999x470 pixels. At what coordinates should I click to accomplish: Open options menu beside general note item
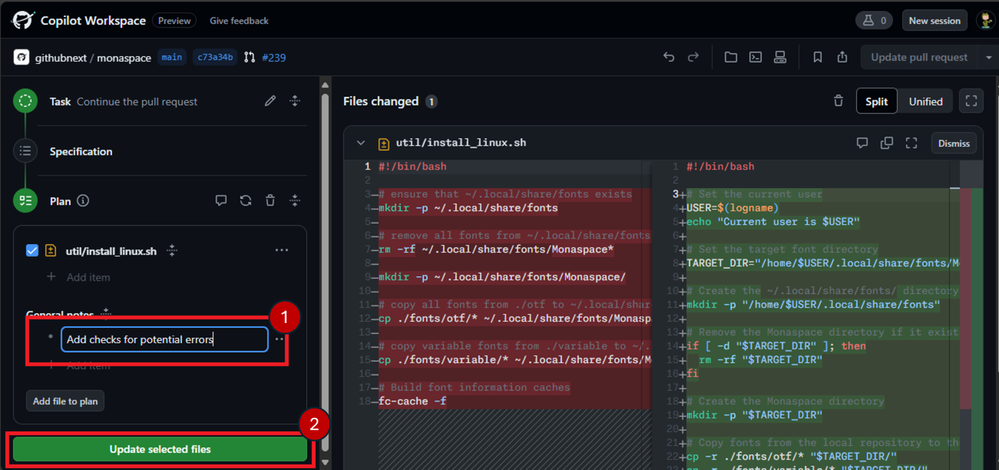tap(279, 339)
